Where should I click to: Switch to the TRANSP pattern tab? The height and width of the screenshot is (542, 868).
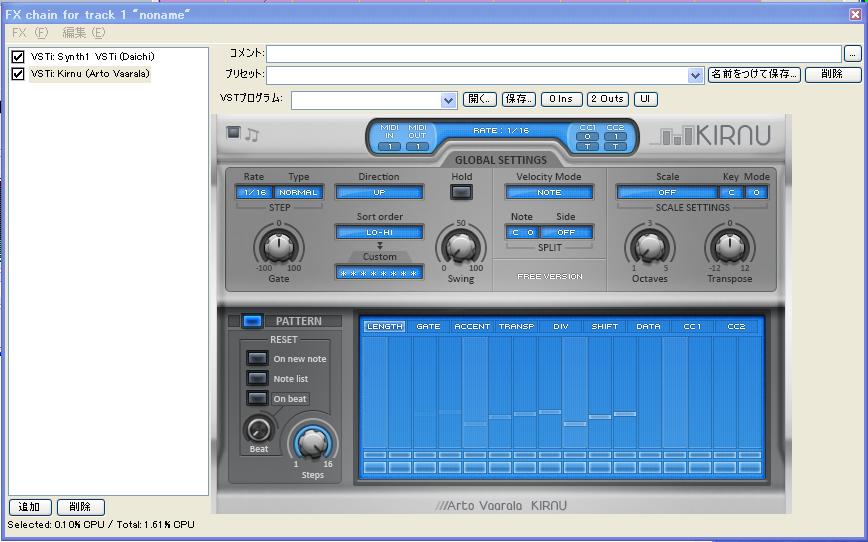(x=516, y=327)
